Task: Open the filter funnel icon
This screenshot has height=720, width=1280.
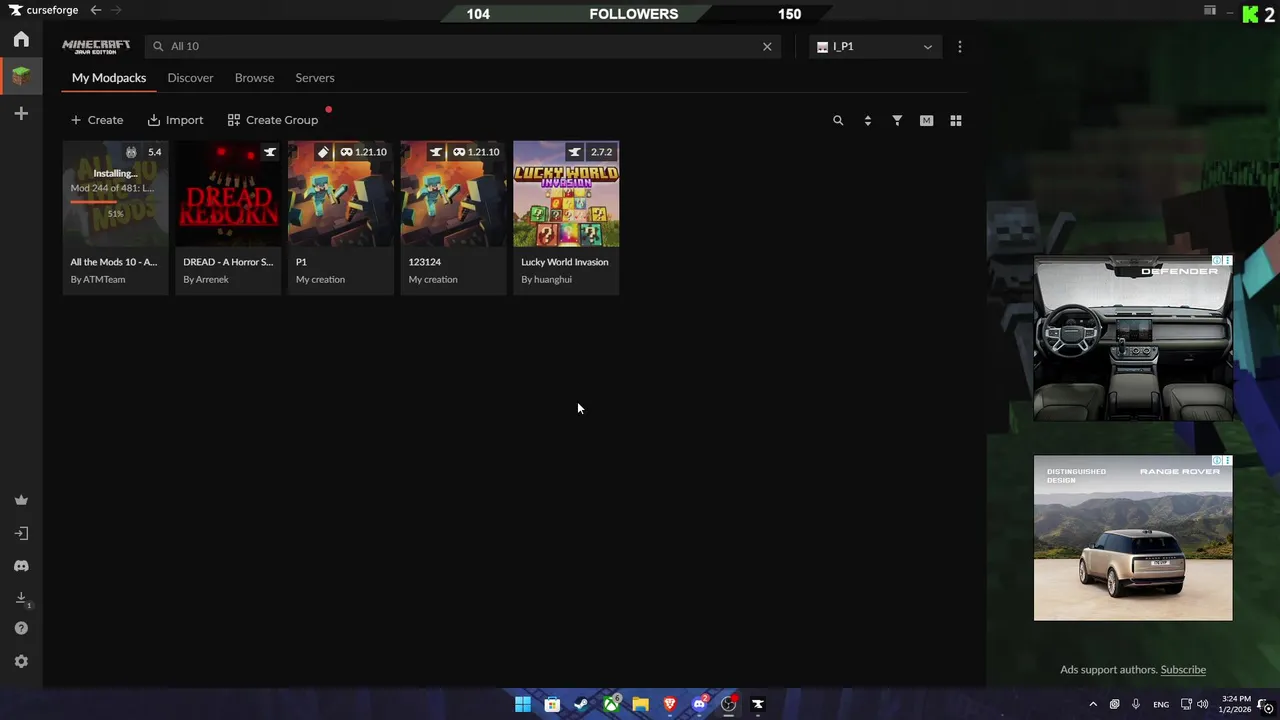Action: tap(897, 120)
